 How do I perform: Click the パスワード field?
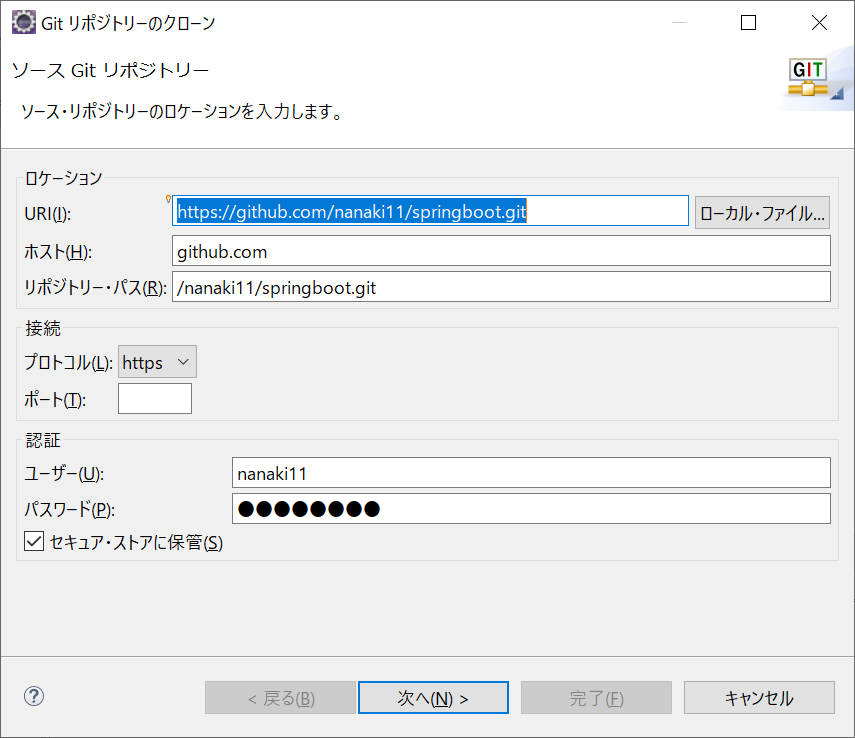(x=531, y=509)
